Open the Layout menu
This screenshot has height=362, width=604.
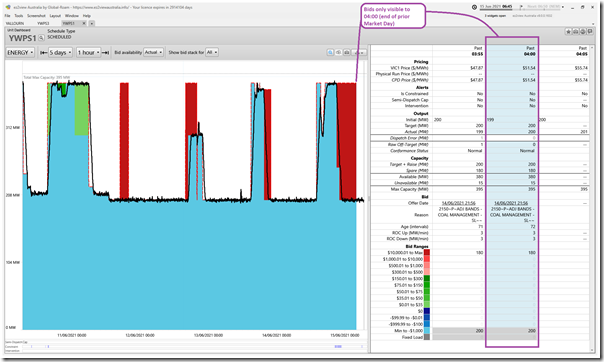pyautogui.click(x=55, y=16)
